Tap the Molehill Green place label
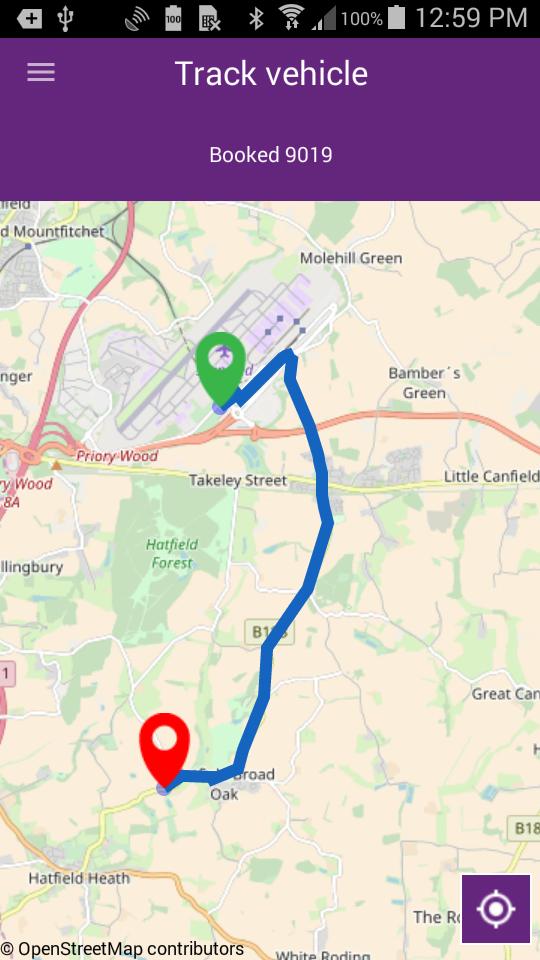 [x=351, y=258]
